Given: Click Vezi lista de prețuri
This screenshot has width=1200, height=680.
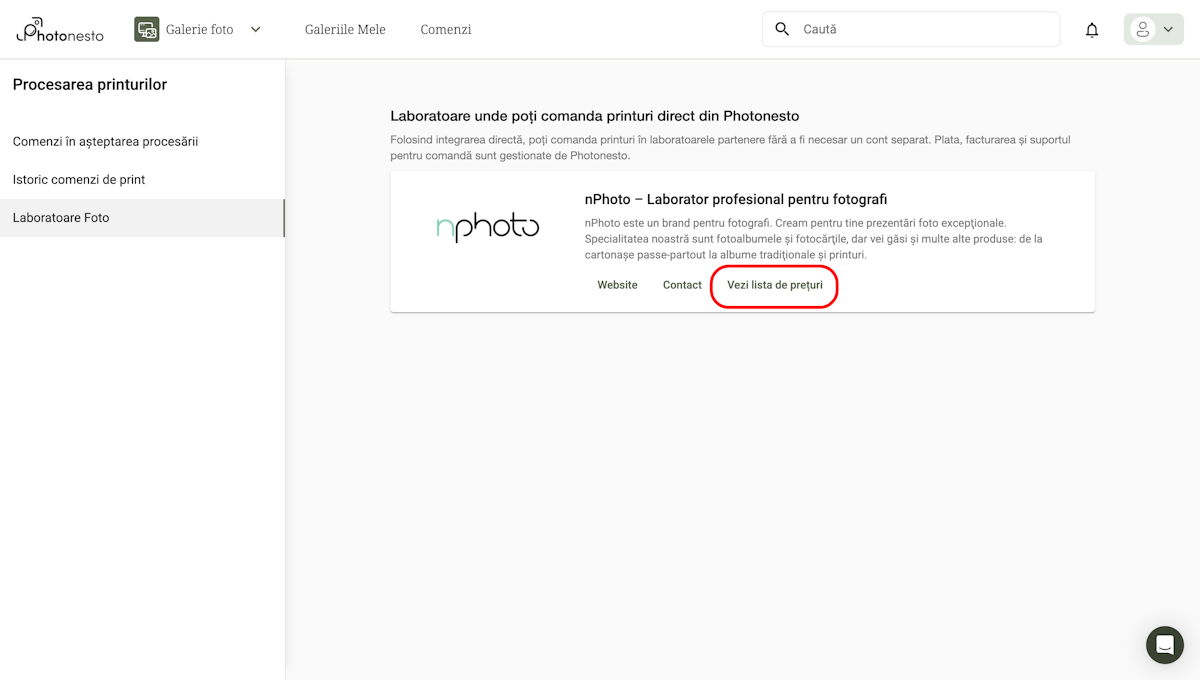Looking at the screenshot, I should pyautogui.click(x=775, y=285).
